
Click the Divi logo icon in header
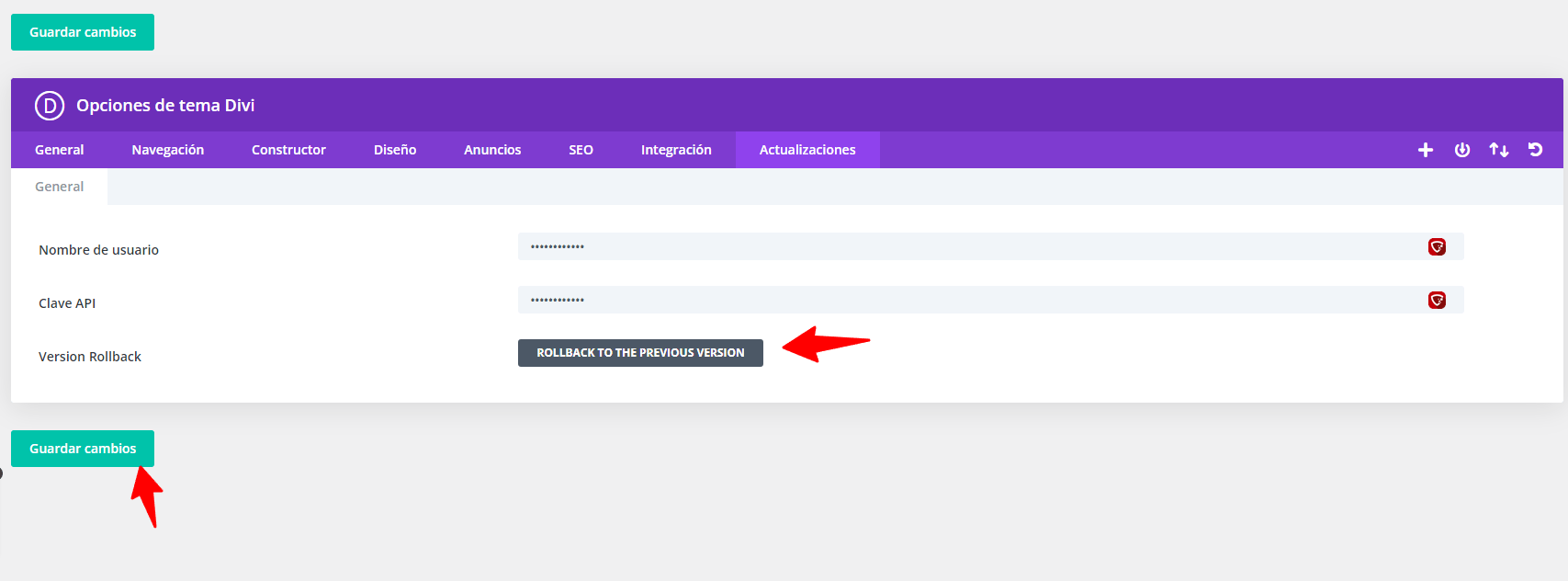coord(50,106)
